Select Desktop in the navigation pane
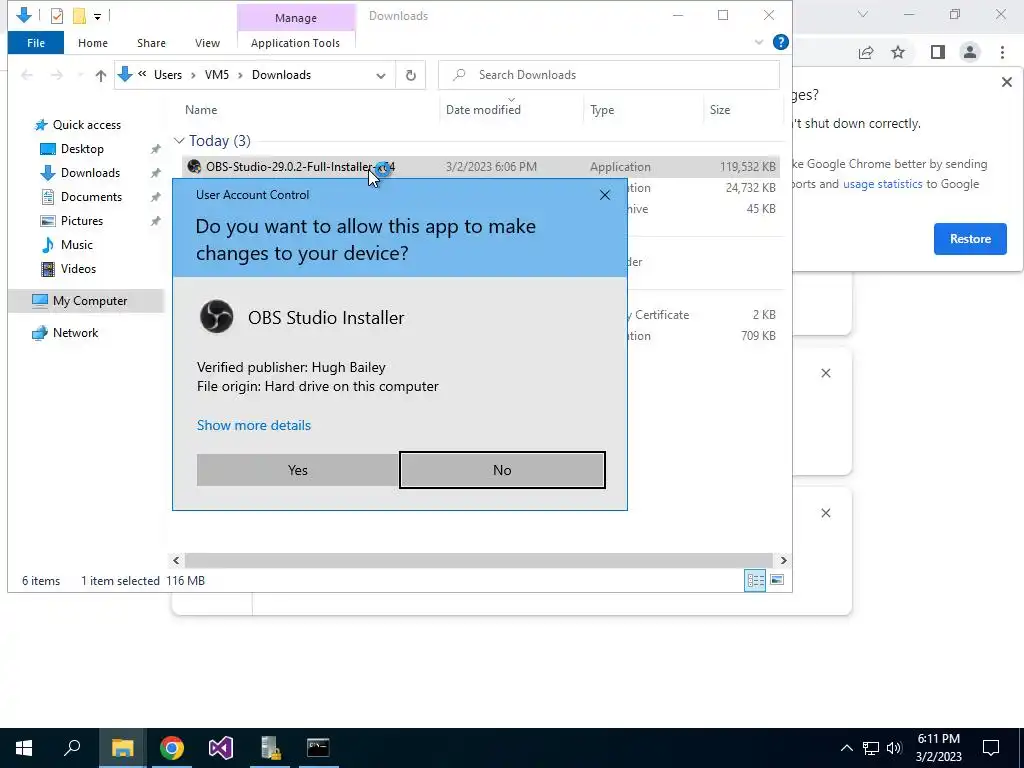1024x768 pixels. click(82, 149)
